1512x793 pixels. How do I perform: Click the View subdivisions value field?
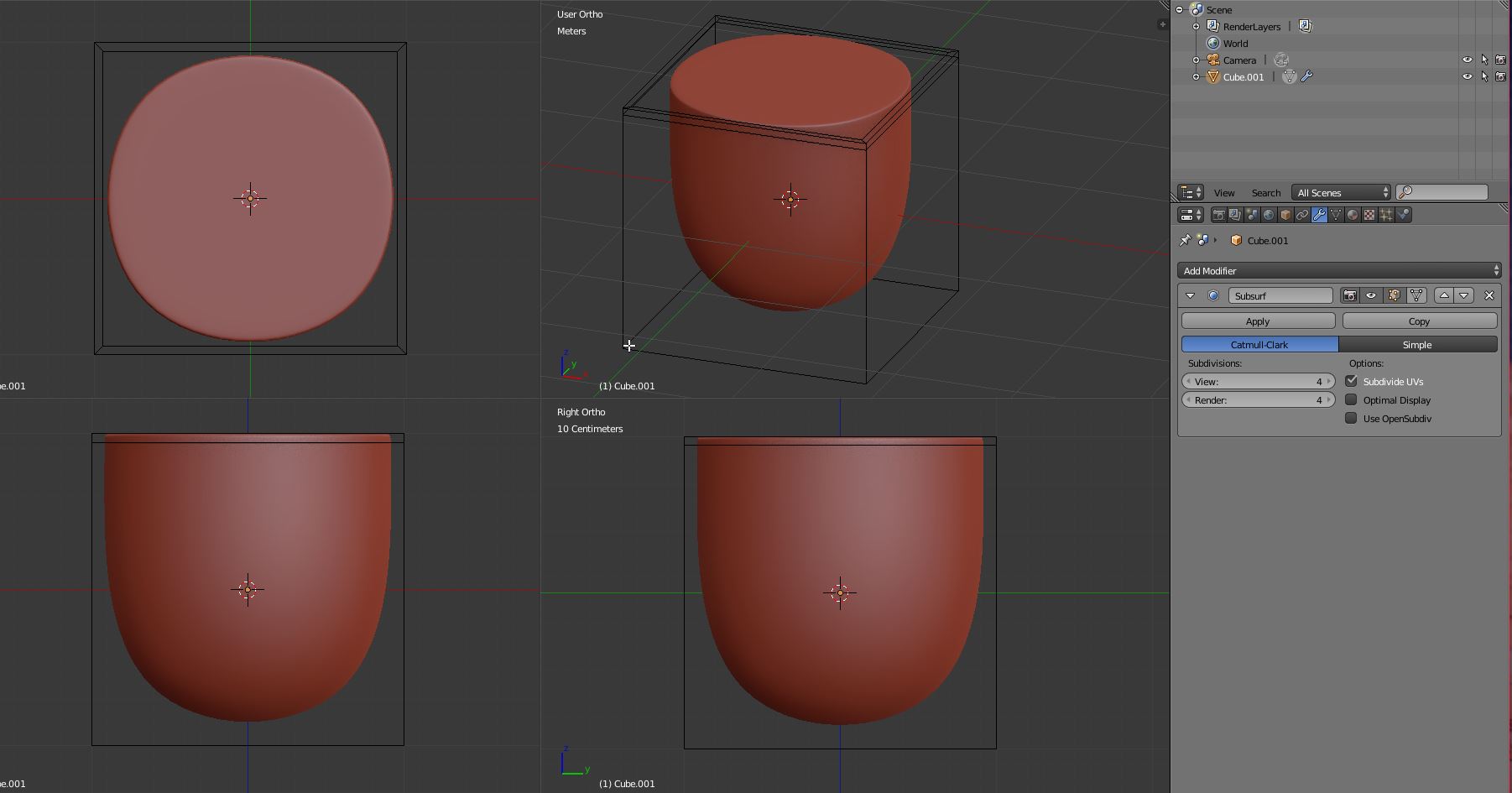pyautogui.click(x=1258, y=382)
